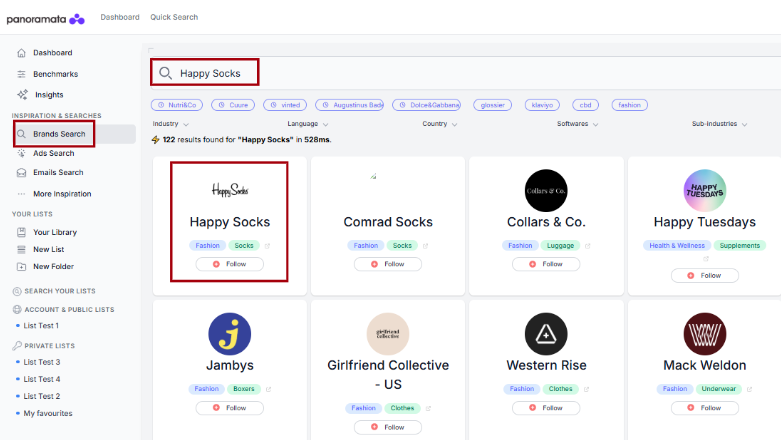The image size is (781, 440).
Task: Open the Collars & Co. logo
Action: pos(546,190)
